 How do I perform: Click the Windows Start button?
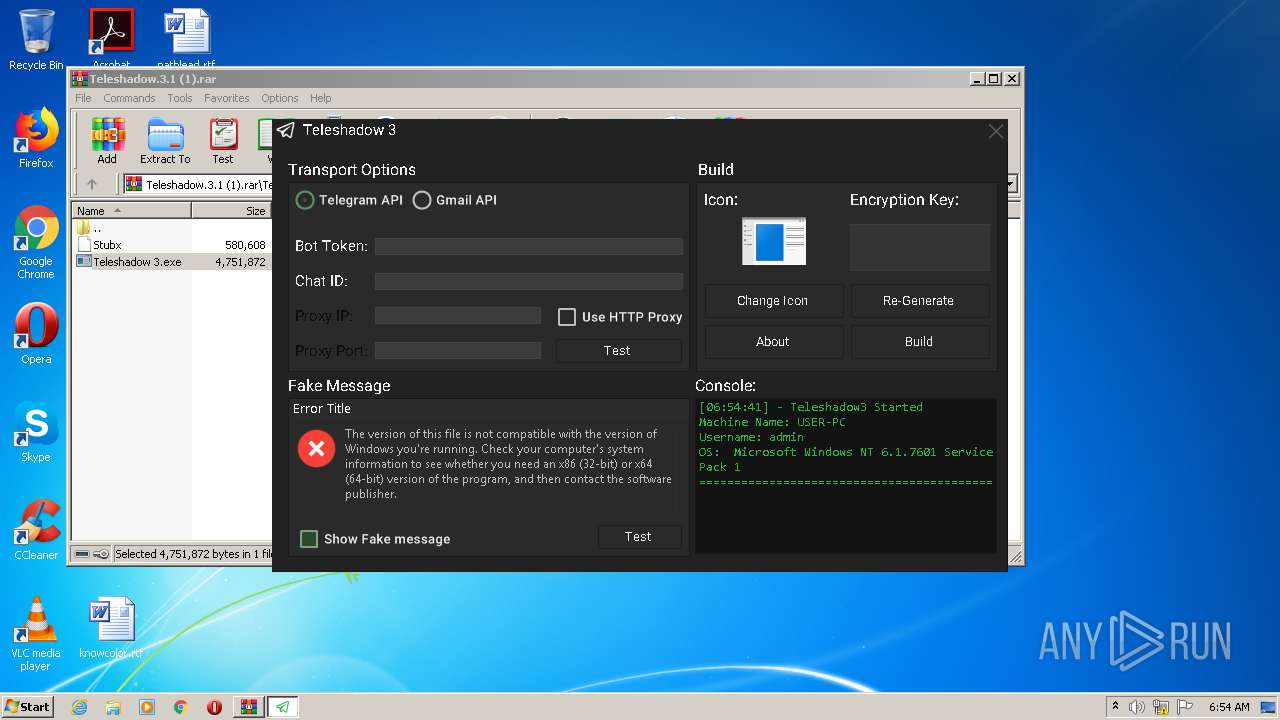(x=28, y=707)
